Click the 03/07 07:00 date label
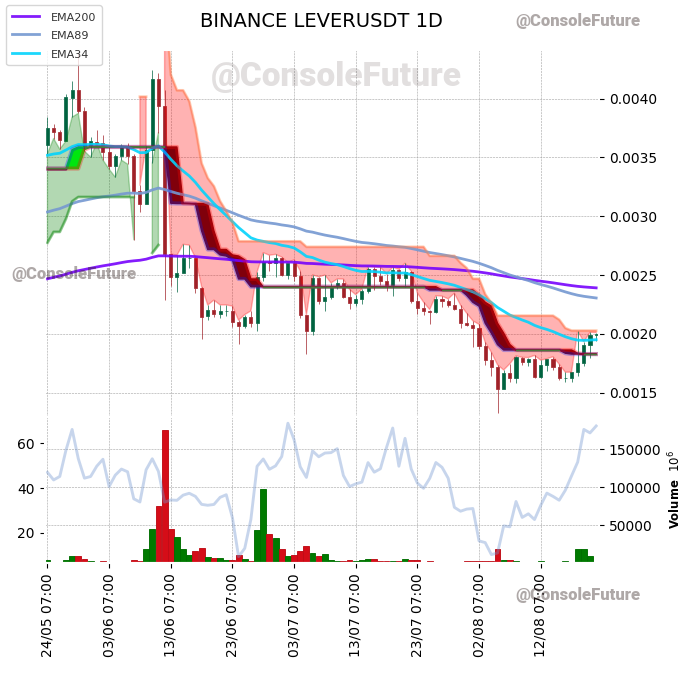 click(294, 616)
